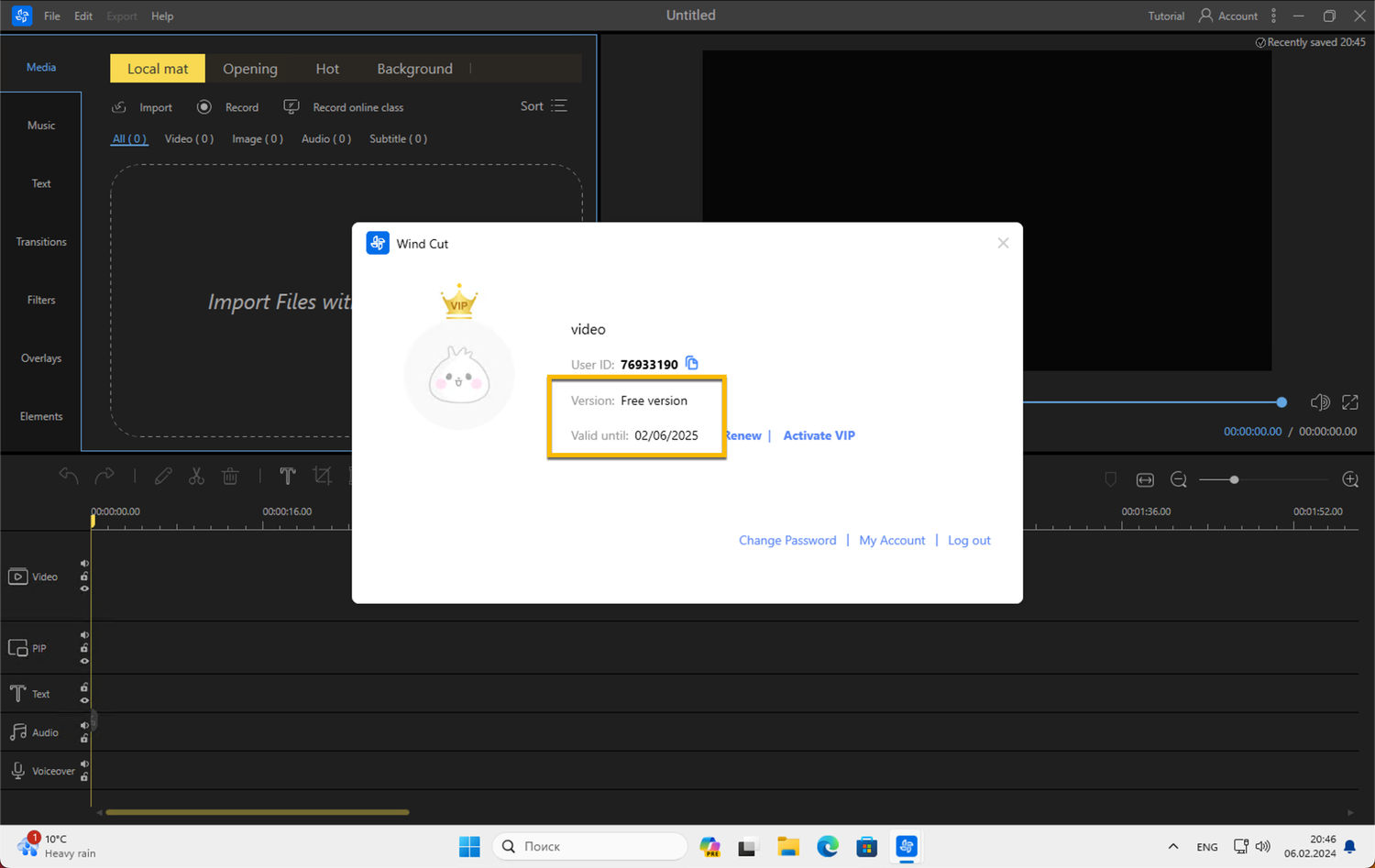Switch to the Background tab
The image size is (1375, 868).
(414, 69)
